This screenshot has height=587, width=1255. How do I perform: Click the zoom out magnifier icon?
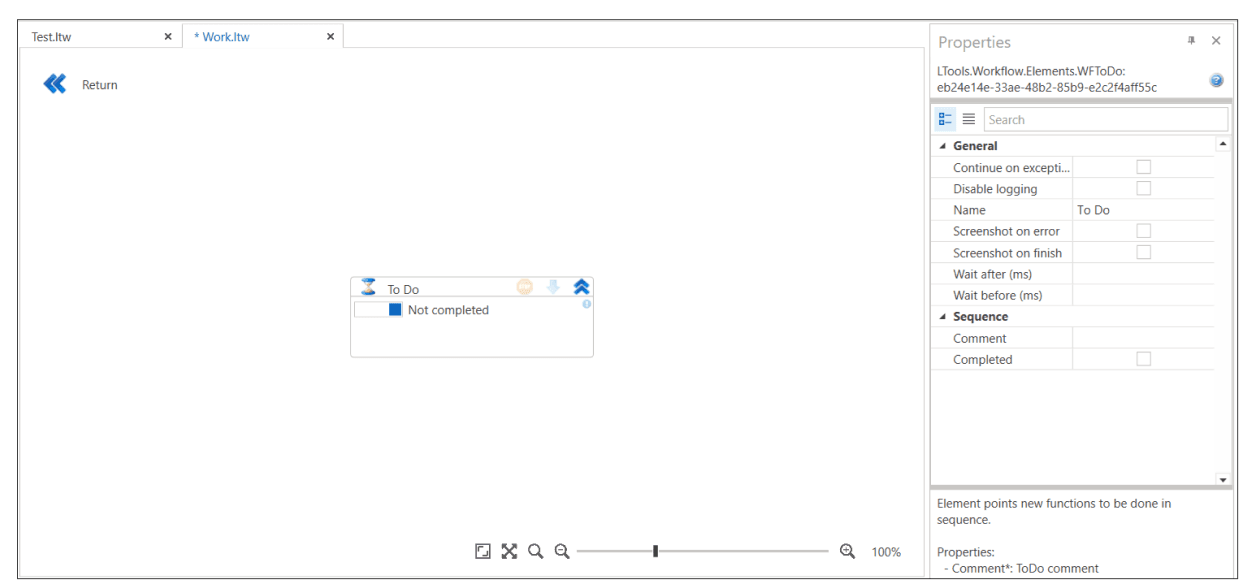tap(562, 551)
